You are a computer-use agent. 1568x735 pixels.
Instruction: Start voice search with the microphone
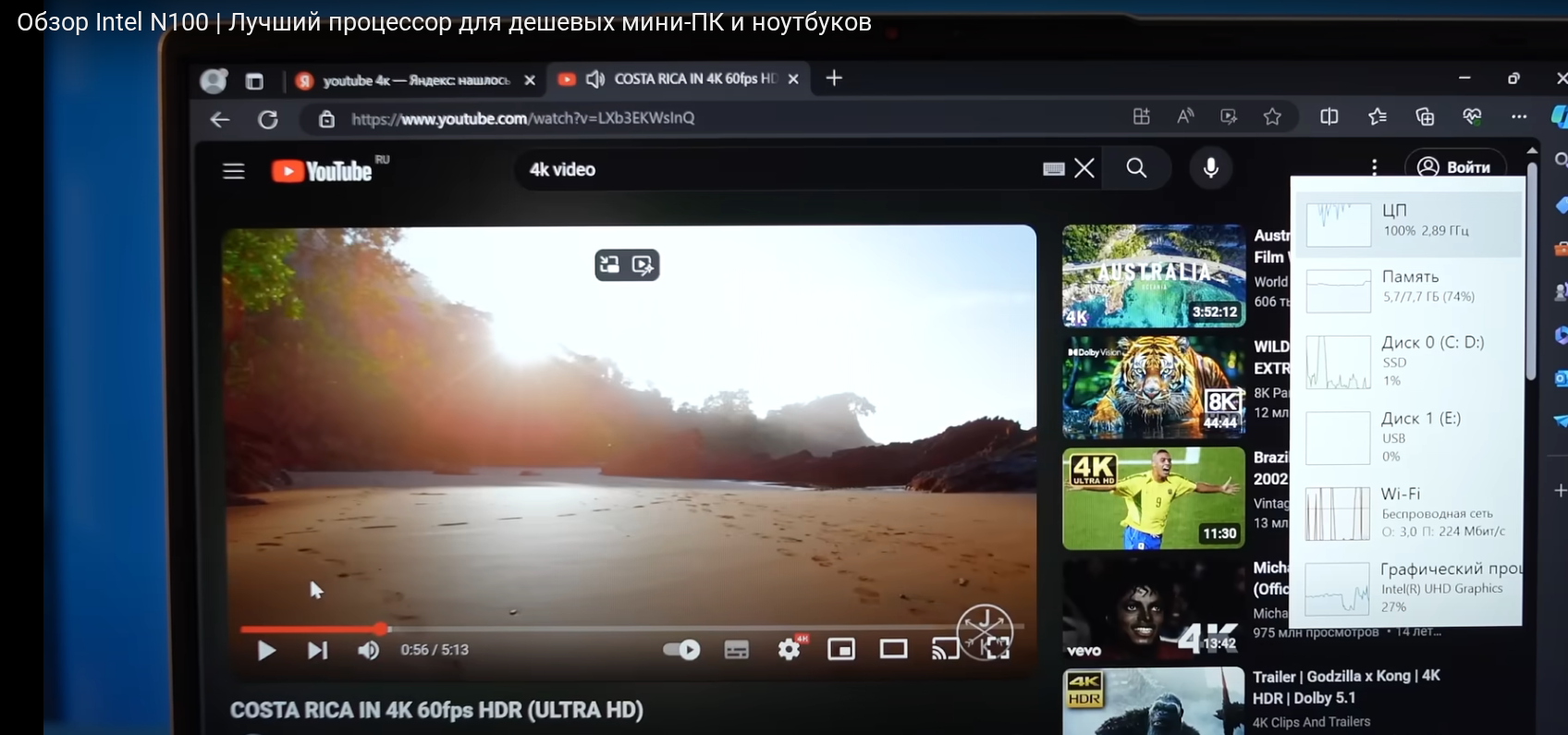[x=1211, y=168]
